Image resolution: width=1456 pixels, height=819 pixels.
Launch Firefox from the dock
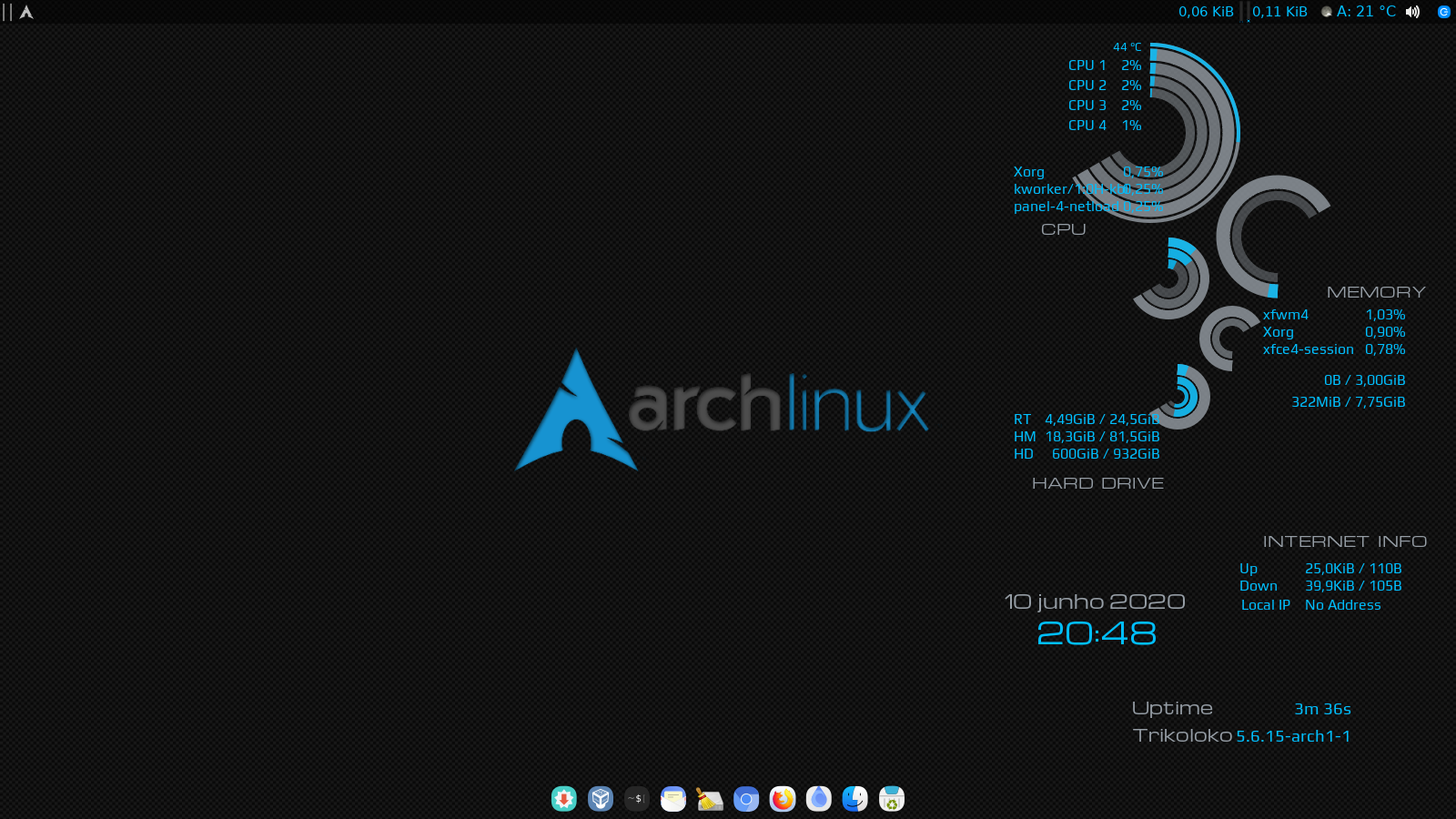tap(783, 799)
